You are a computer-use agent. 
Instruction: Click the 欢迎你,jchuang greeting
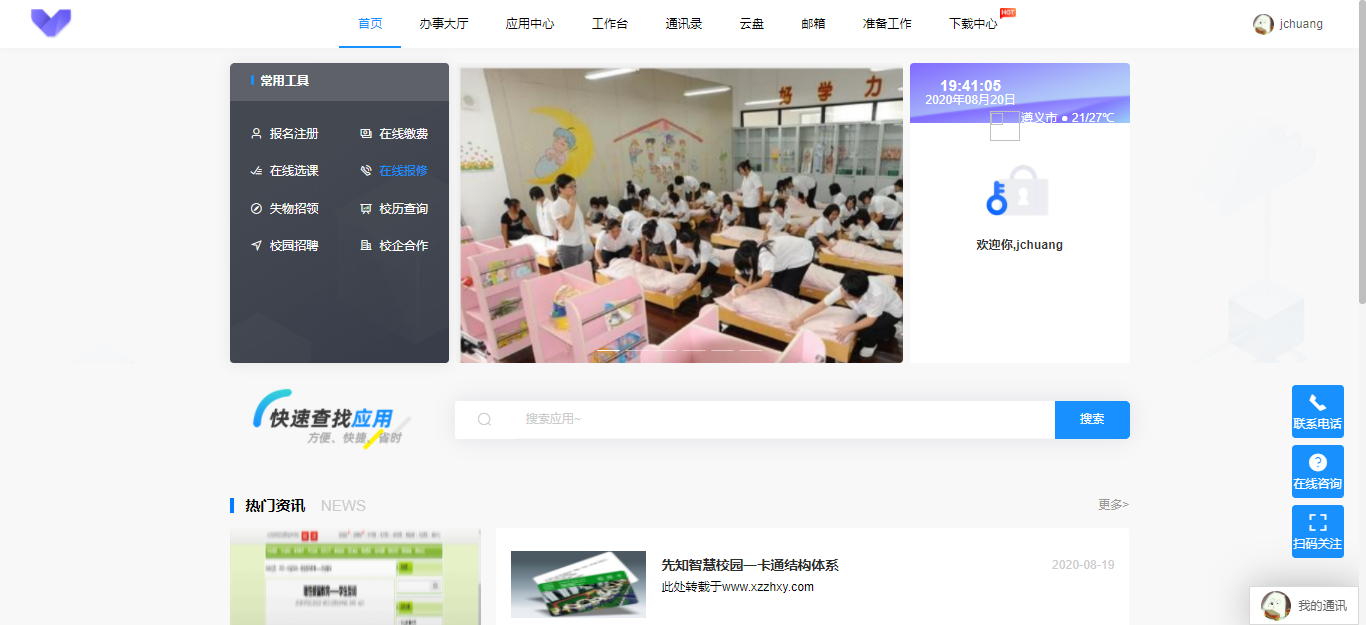(x=1019, y=245)
